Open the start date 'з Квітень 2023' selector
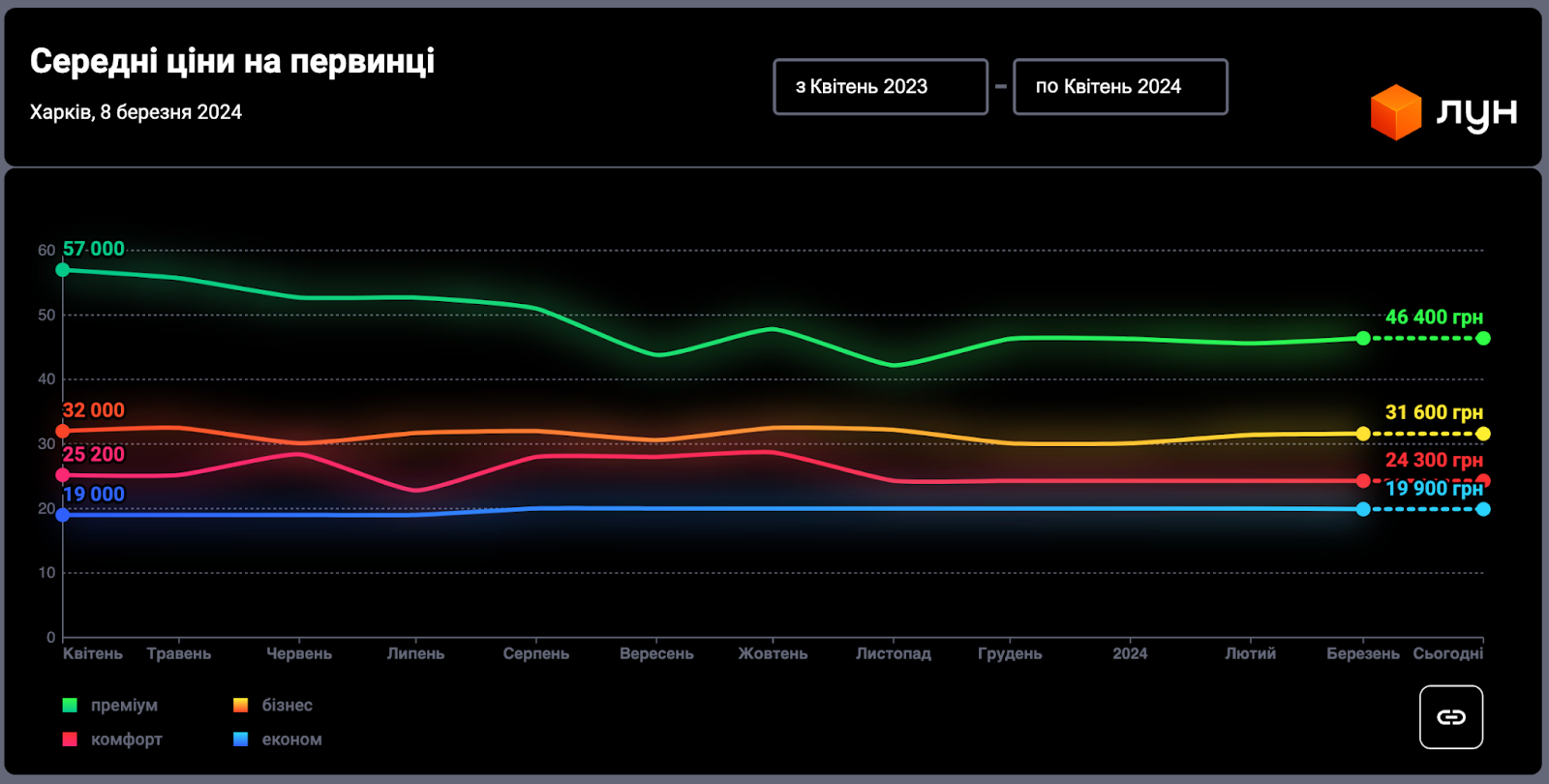1549x784 pixels. coord(881,87)
